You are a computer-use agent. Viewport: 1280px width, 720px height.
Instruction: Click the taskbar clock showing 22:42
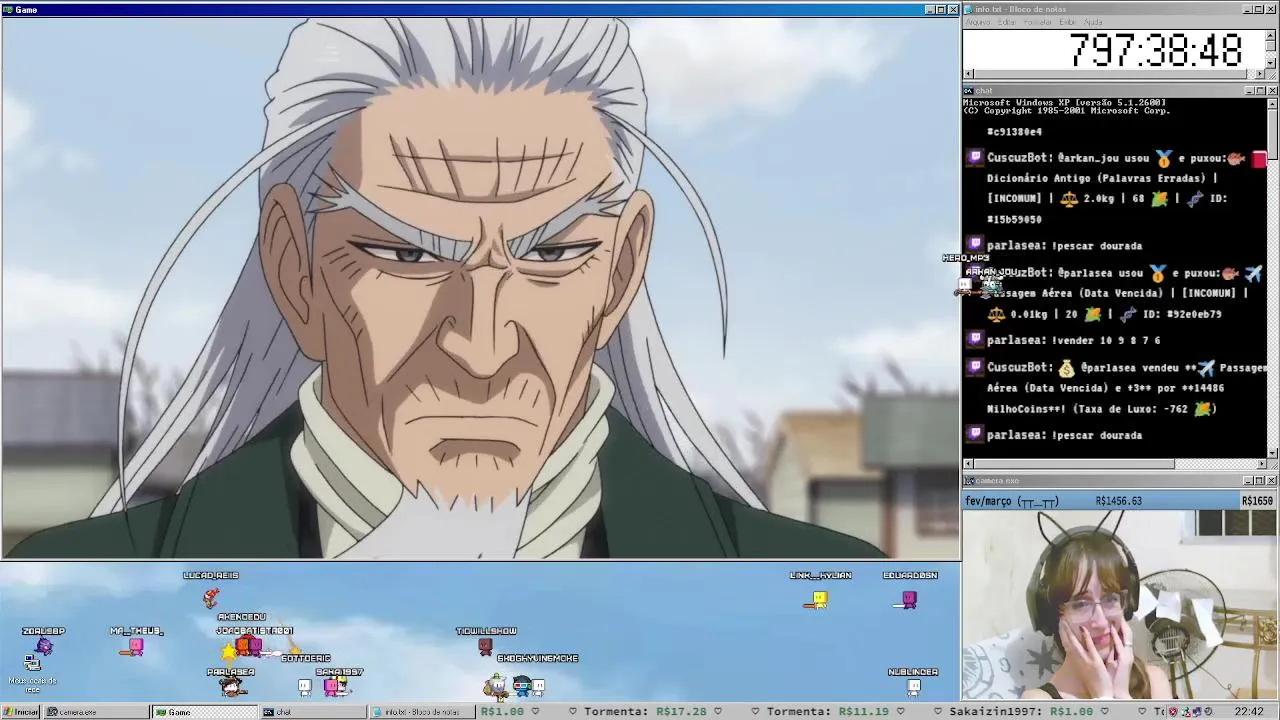(x=1249, y=712)
